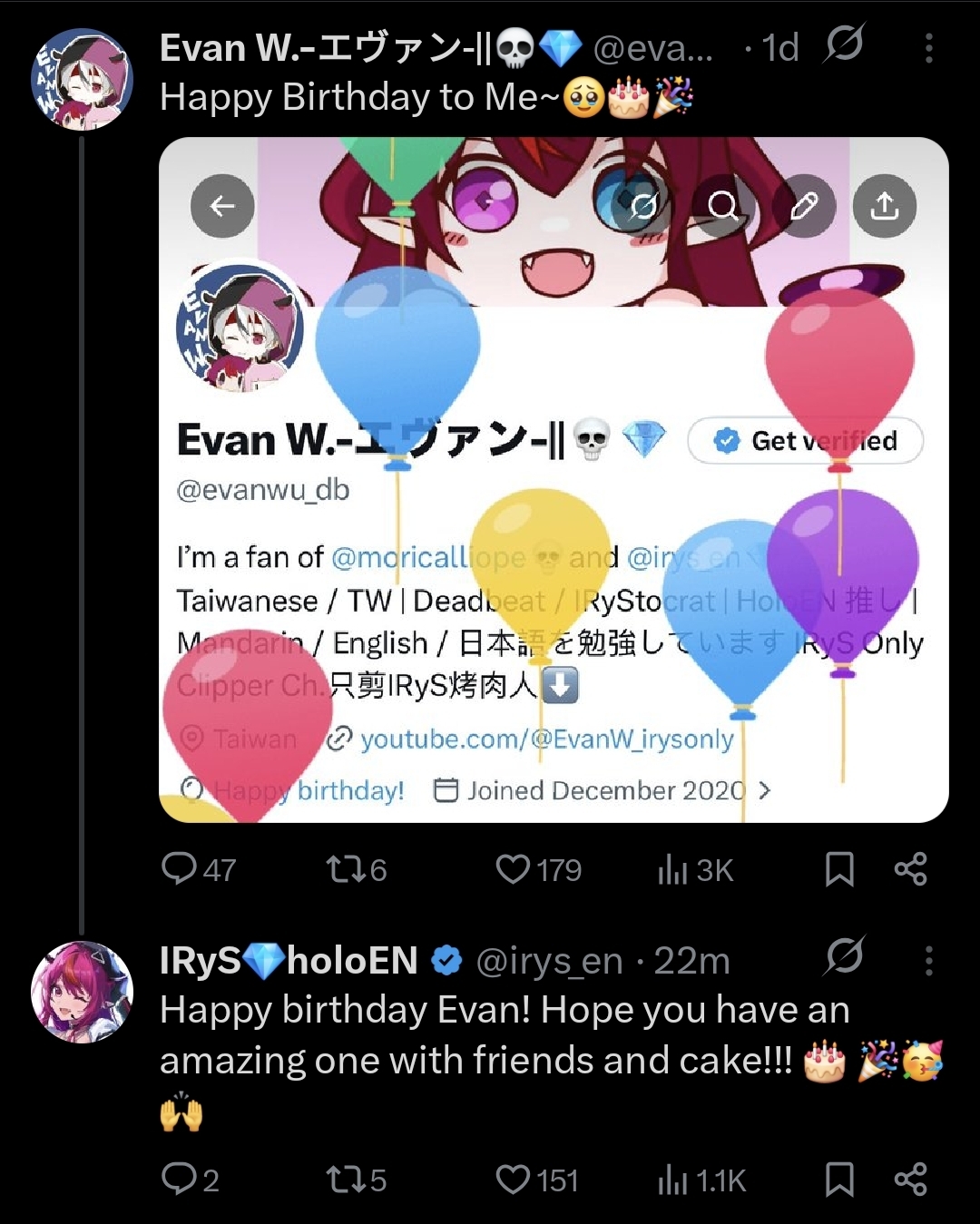Tap the Grok icon on IRyS's reply
This screenshot has height=1224, width=980.
click(844, 956)
